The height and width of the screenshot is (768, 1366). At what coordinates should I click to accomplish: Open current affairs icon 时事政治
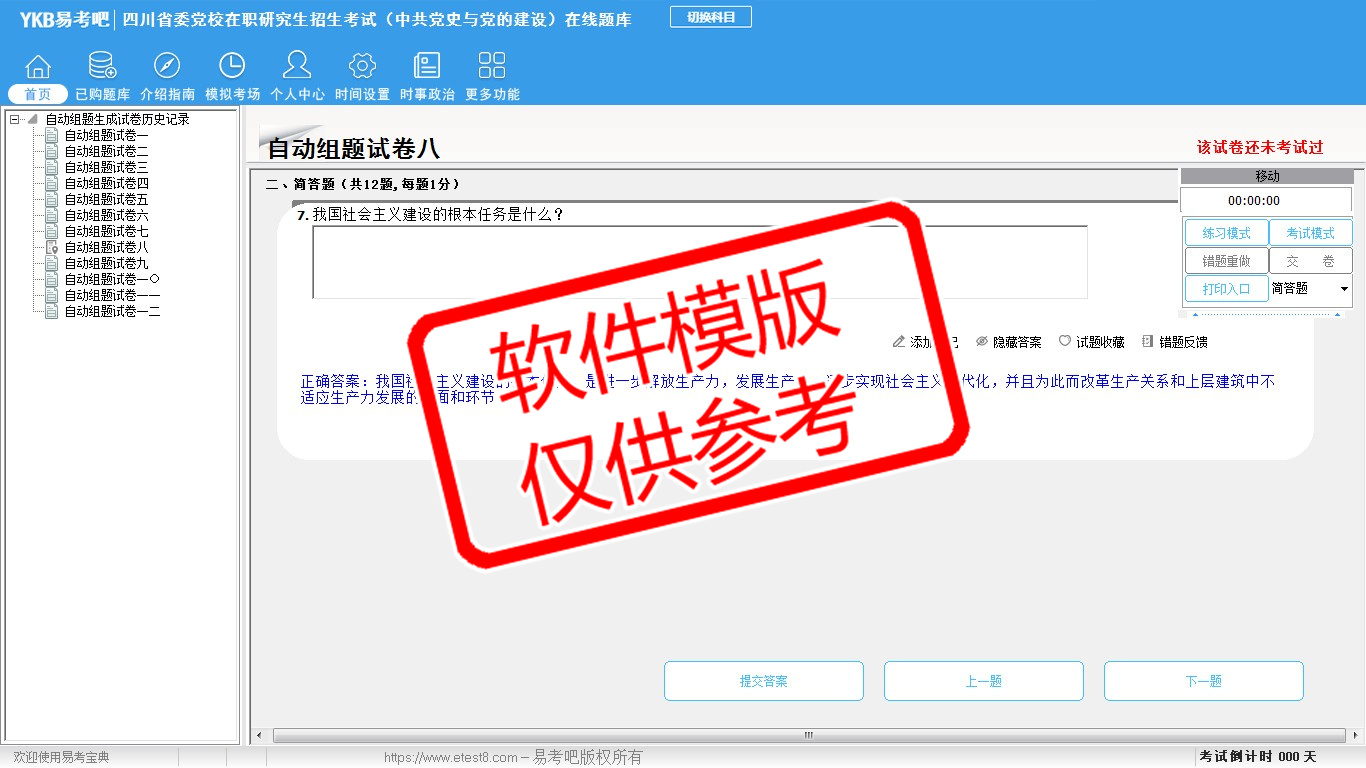click(427, 67)
